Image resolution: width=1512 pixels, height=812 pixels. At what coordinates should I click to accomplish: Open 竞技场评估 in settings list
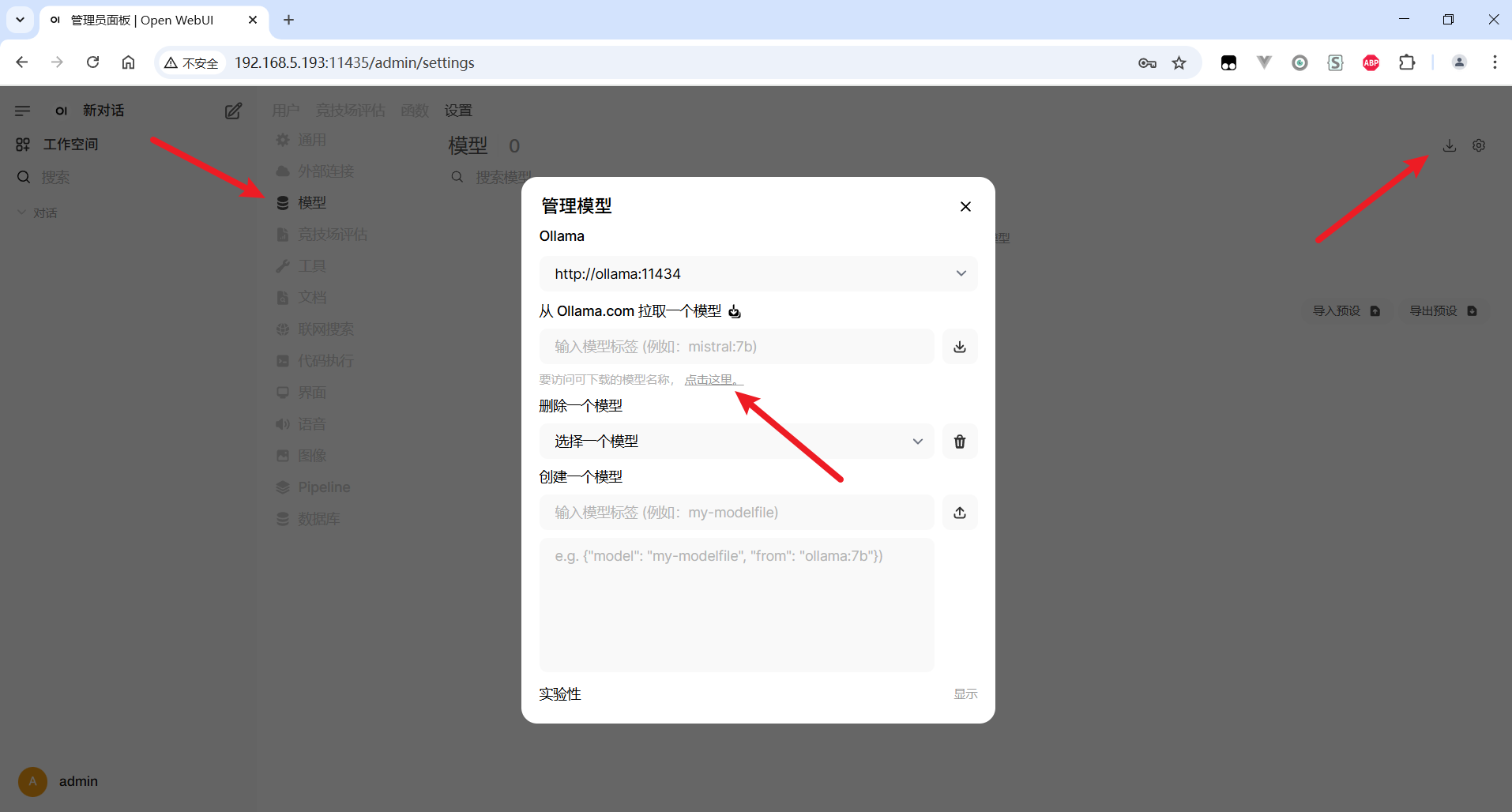click(322, 235)
